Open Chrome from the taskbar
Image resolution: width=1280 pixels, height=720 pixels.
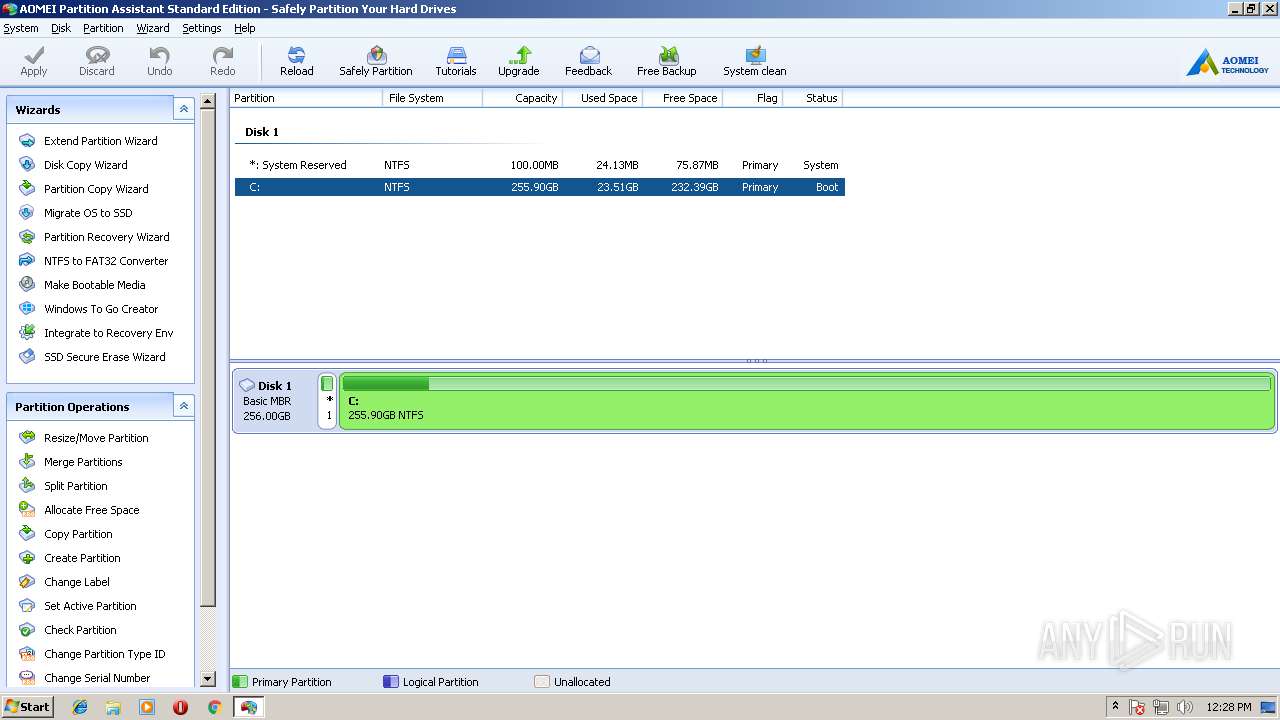214,707
